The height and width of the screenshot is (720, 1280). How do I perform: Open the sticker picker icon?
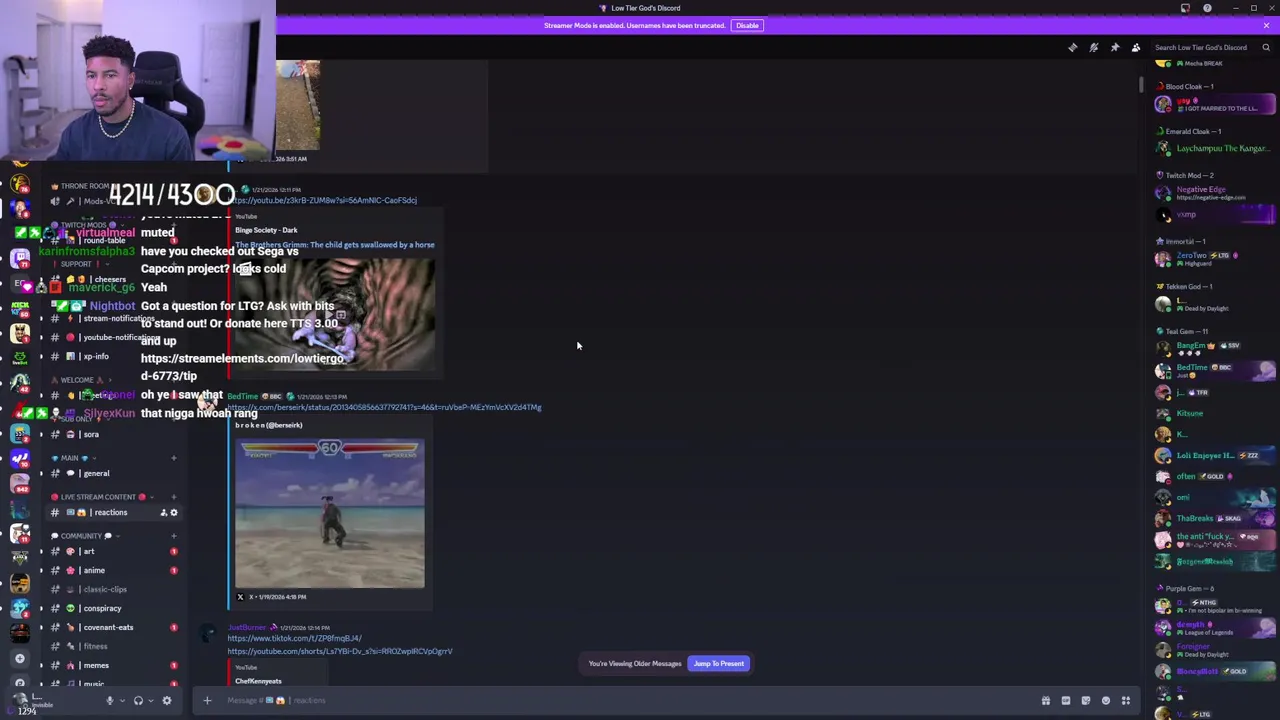coord(1086,701)
